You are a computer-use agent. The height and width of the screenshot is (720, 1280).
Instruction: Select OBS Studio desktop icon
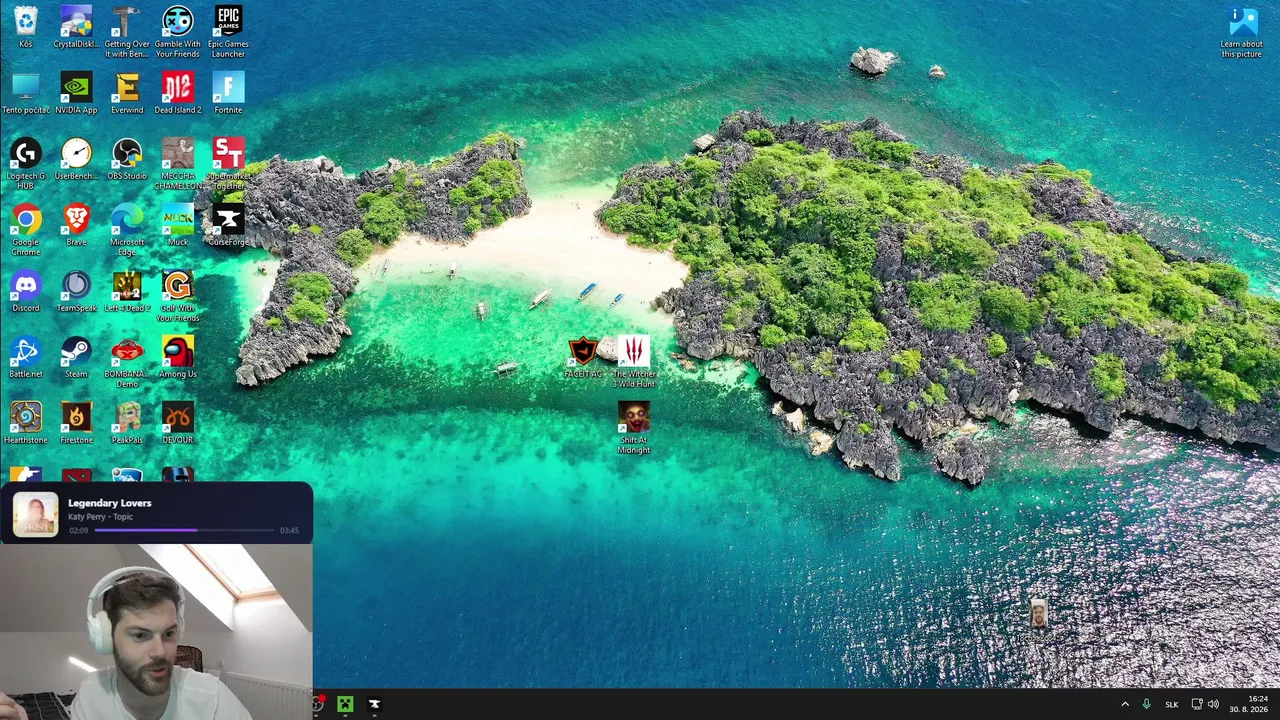[127, 159]
